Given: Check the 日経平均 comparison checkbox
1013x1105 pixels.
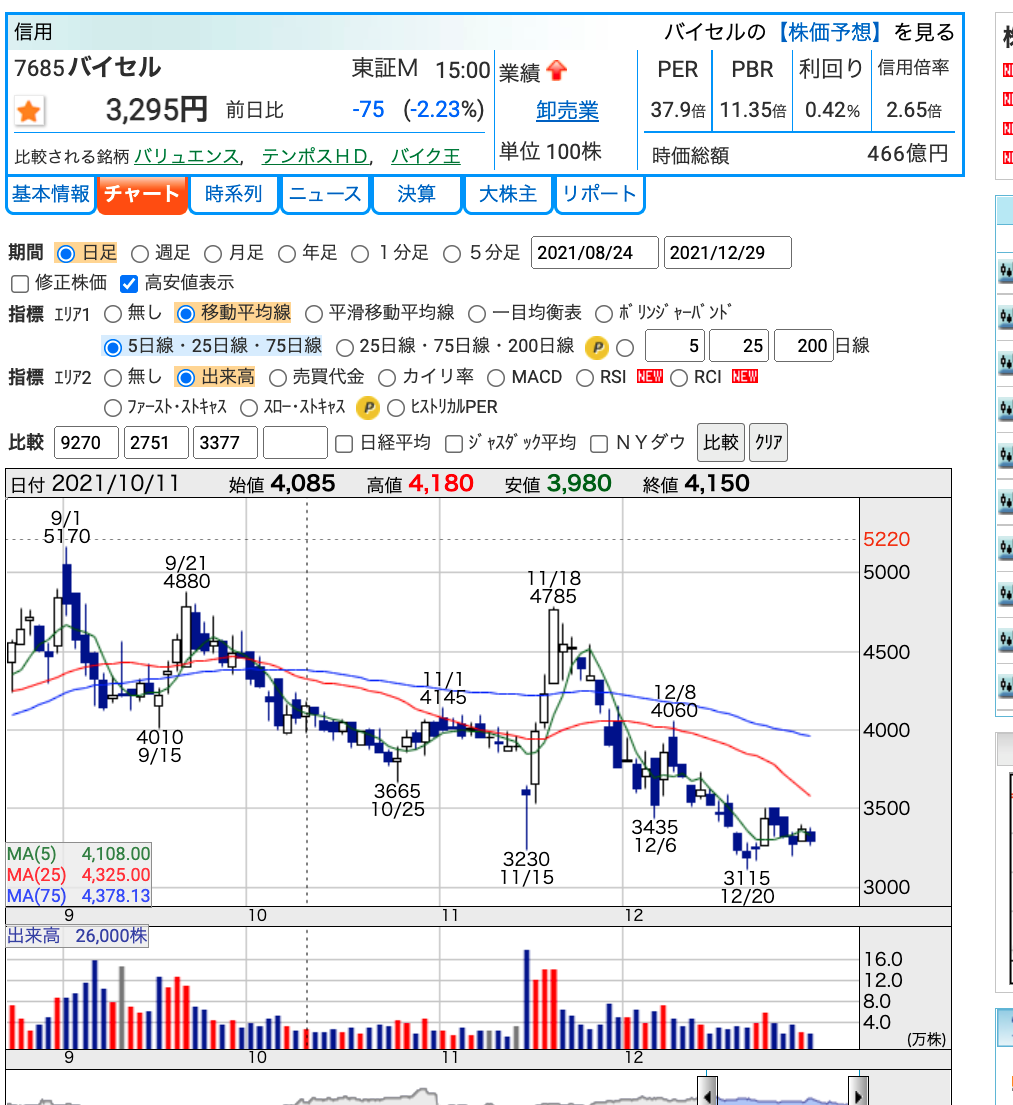Looking at the screenshot, I should [x=344, y=443].
